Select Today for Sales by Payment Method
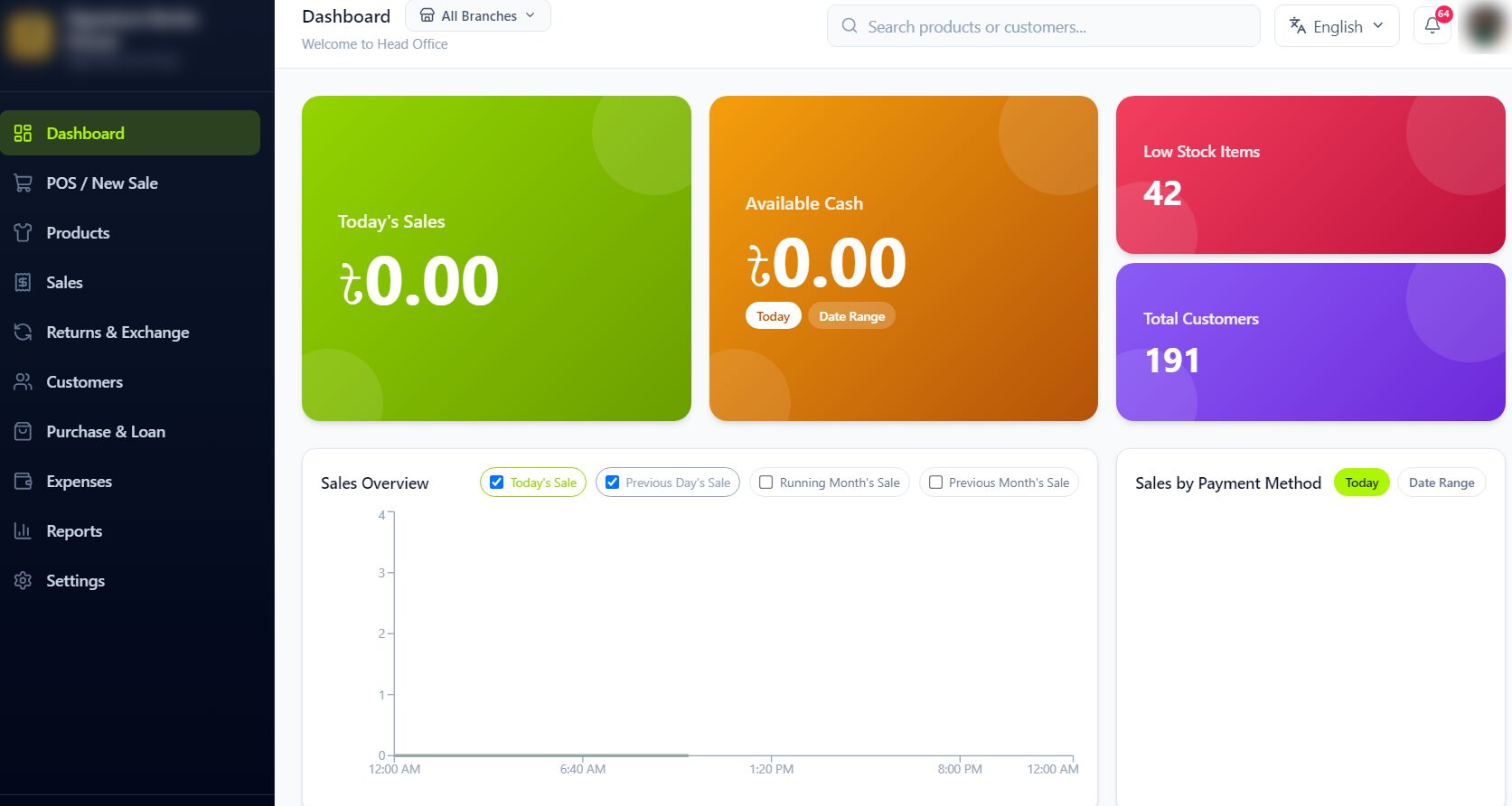The image size is (1512, 806). point(1361,483)
